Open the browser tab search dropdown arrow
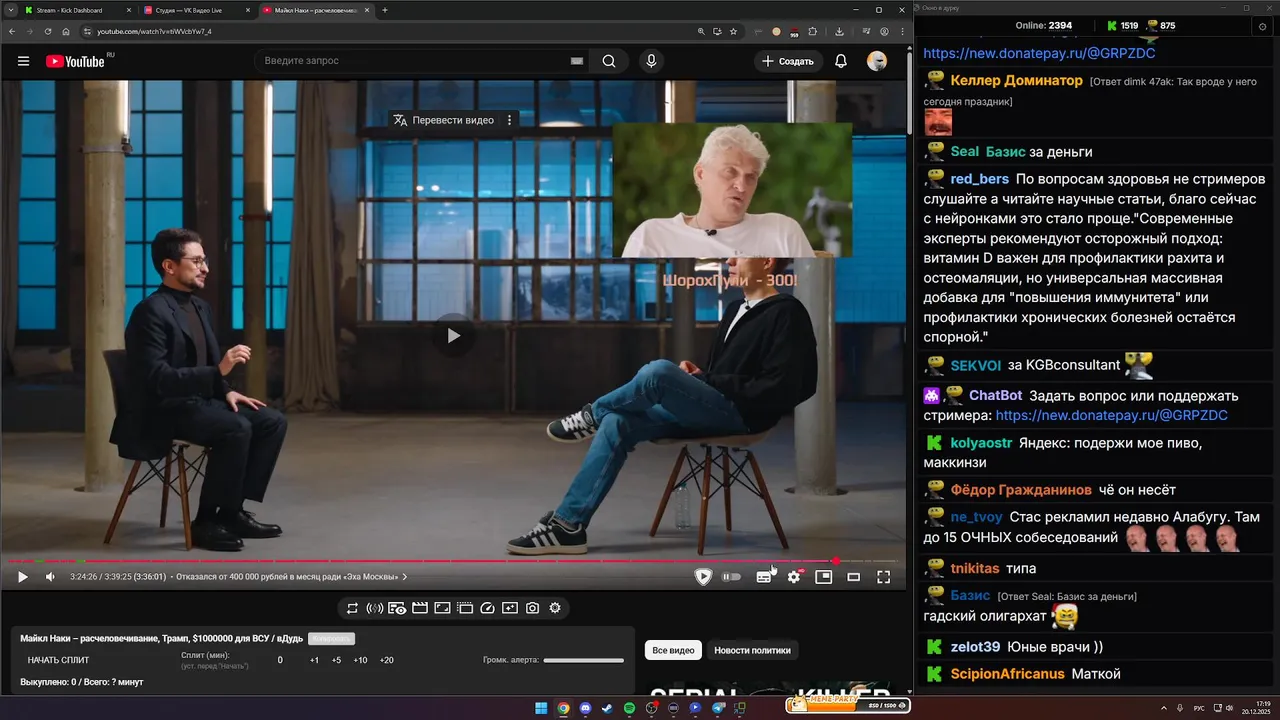This screenshot has height=720, width=1280. pyautogui.click(x=9, y=10)
